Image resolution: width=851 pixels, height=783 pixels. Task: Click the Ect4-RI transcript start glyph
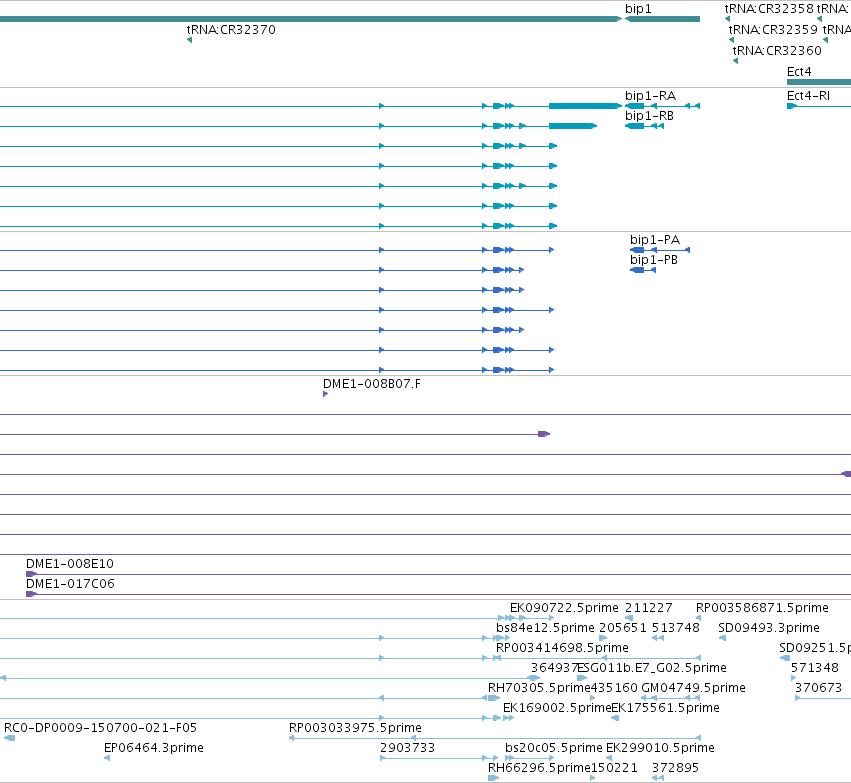point(791,106)
